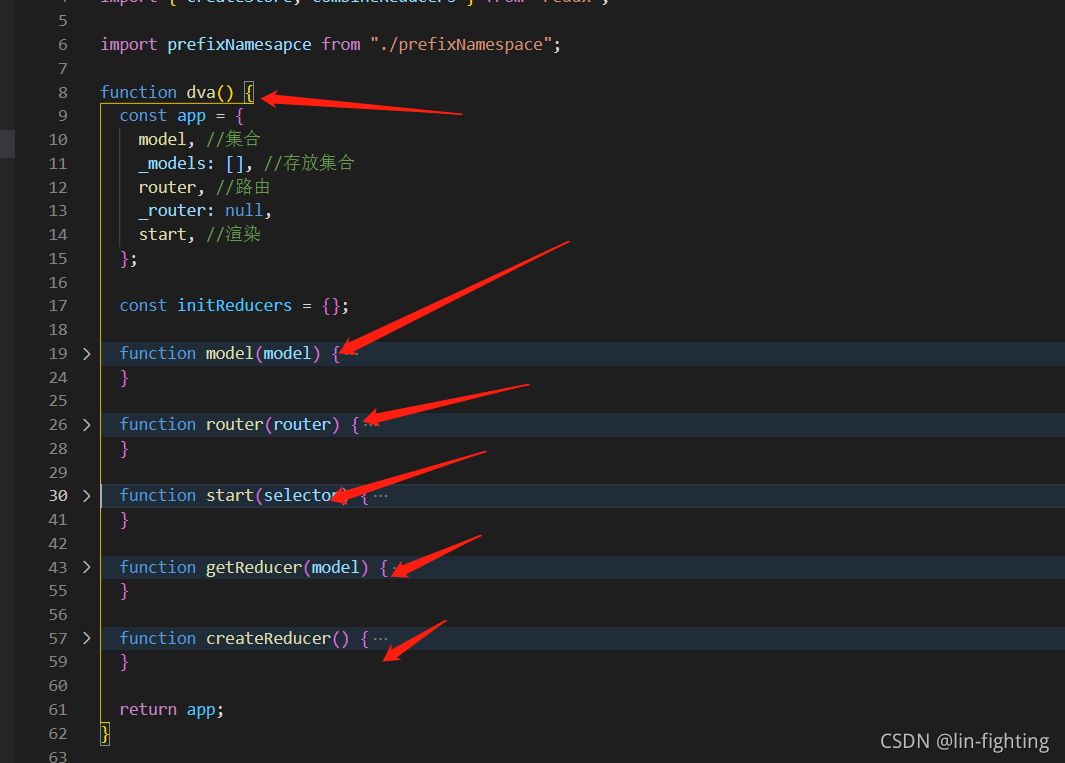Click line number 17 in gutter
Image resolution: width=1065 pixels, height=763 pixels.
[58, 306]
